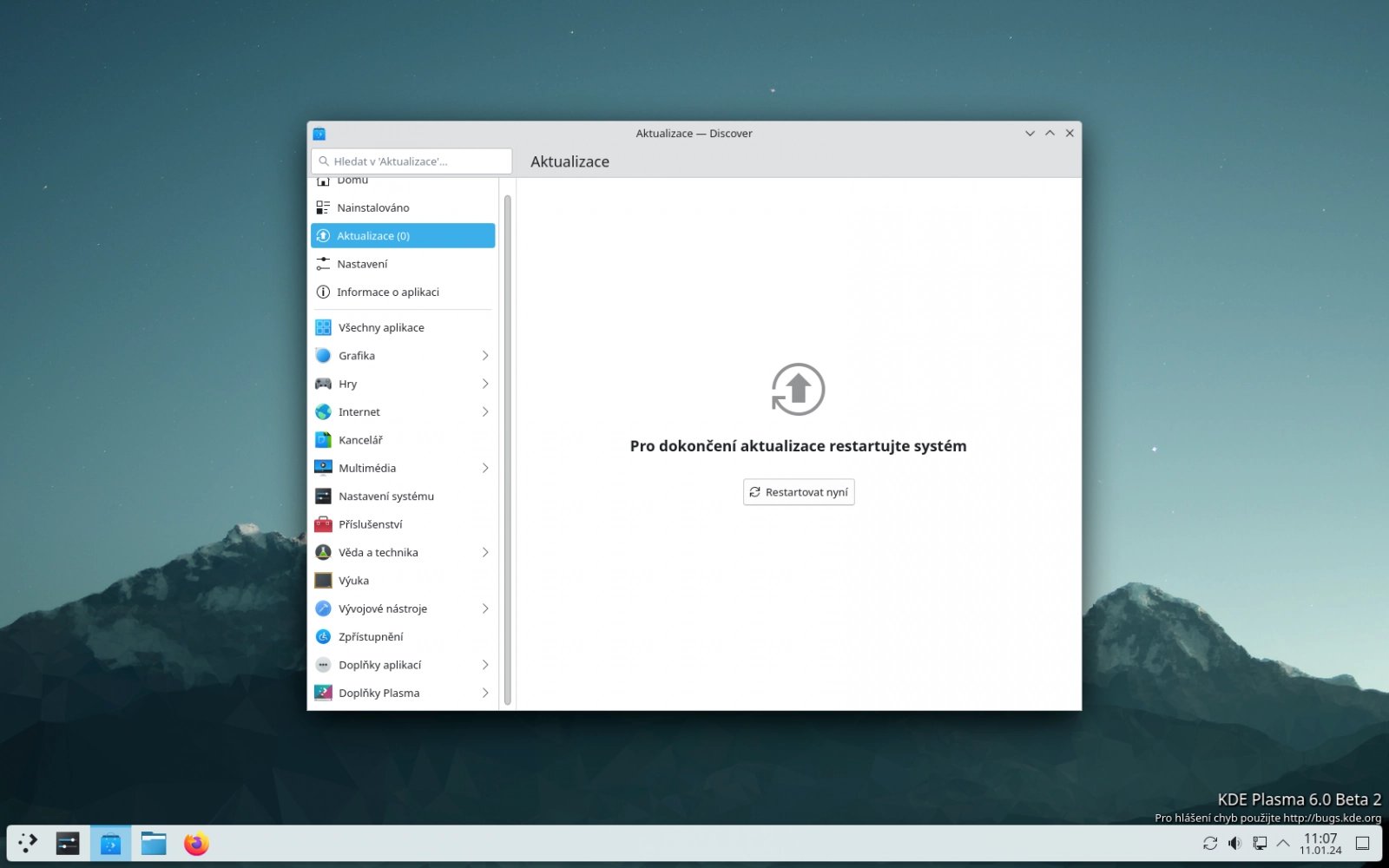The height and width of the screenshot is (868, 1389).
Task: Open the Nastavení systému category
Action: (403, 496)
